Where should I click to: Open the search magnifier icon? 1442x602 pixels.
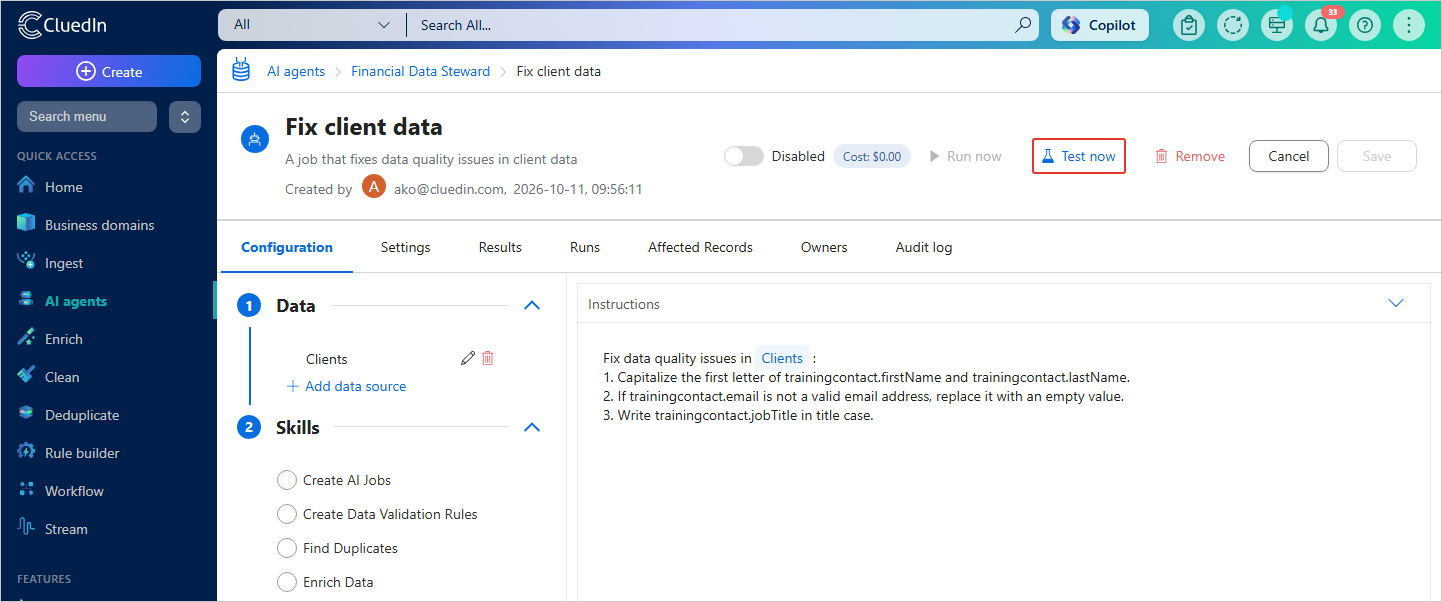pyautogui.click(x=1022, y=25)
